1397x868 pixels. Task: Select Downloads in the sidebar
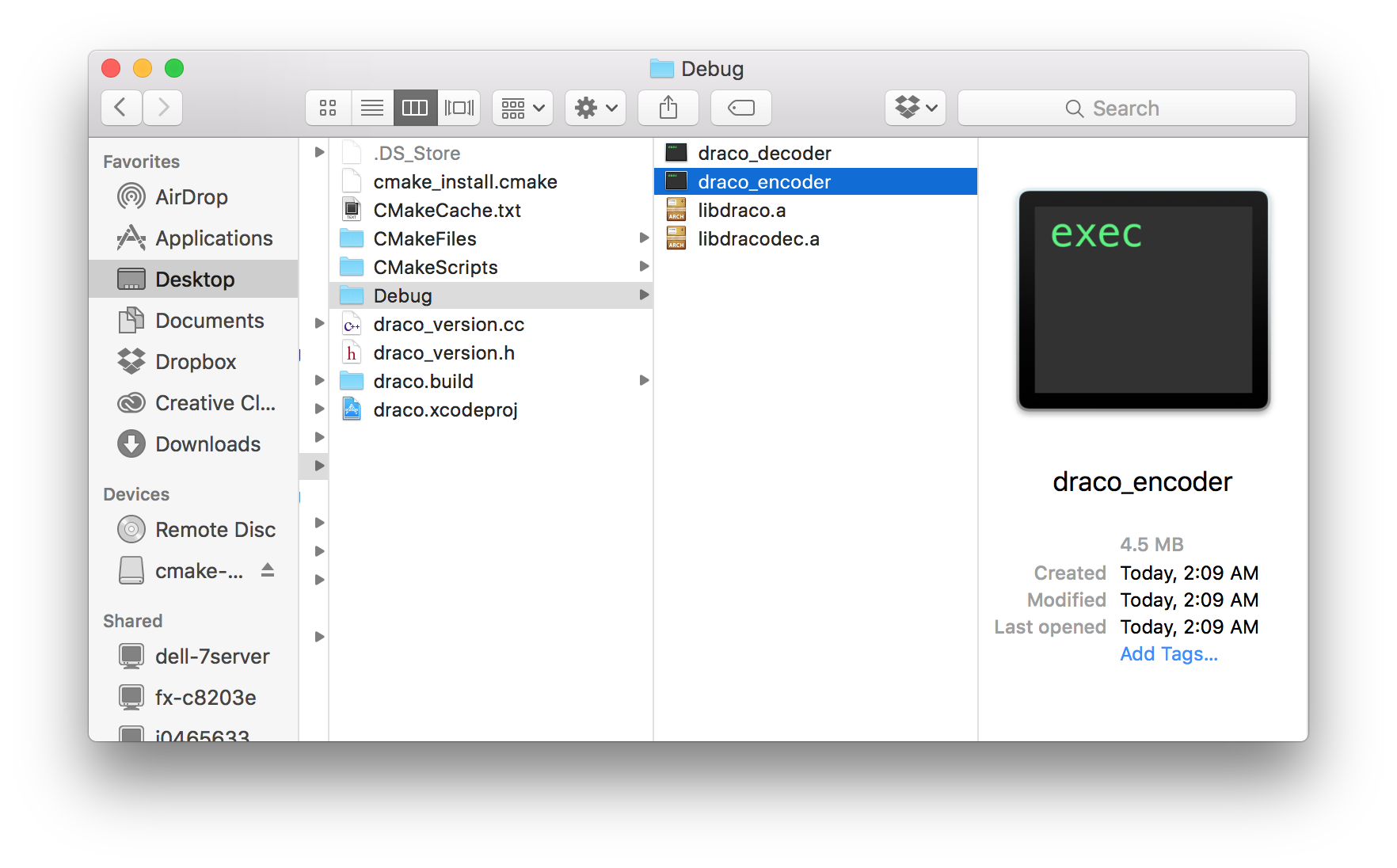tap(207, 444)
